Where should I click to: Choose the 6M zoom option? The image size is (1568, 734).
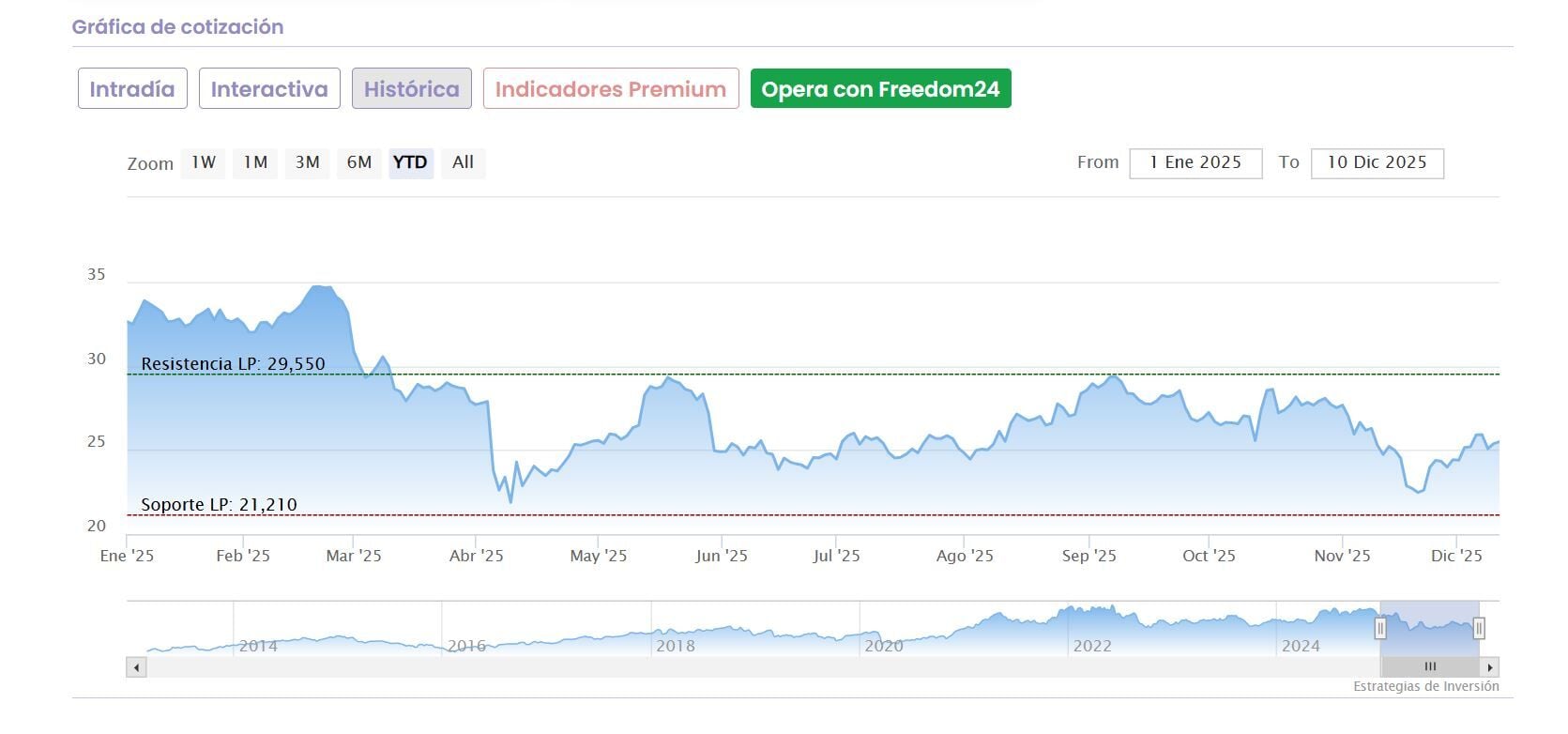coord(359,162)
